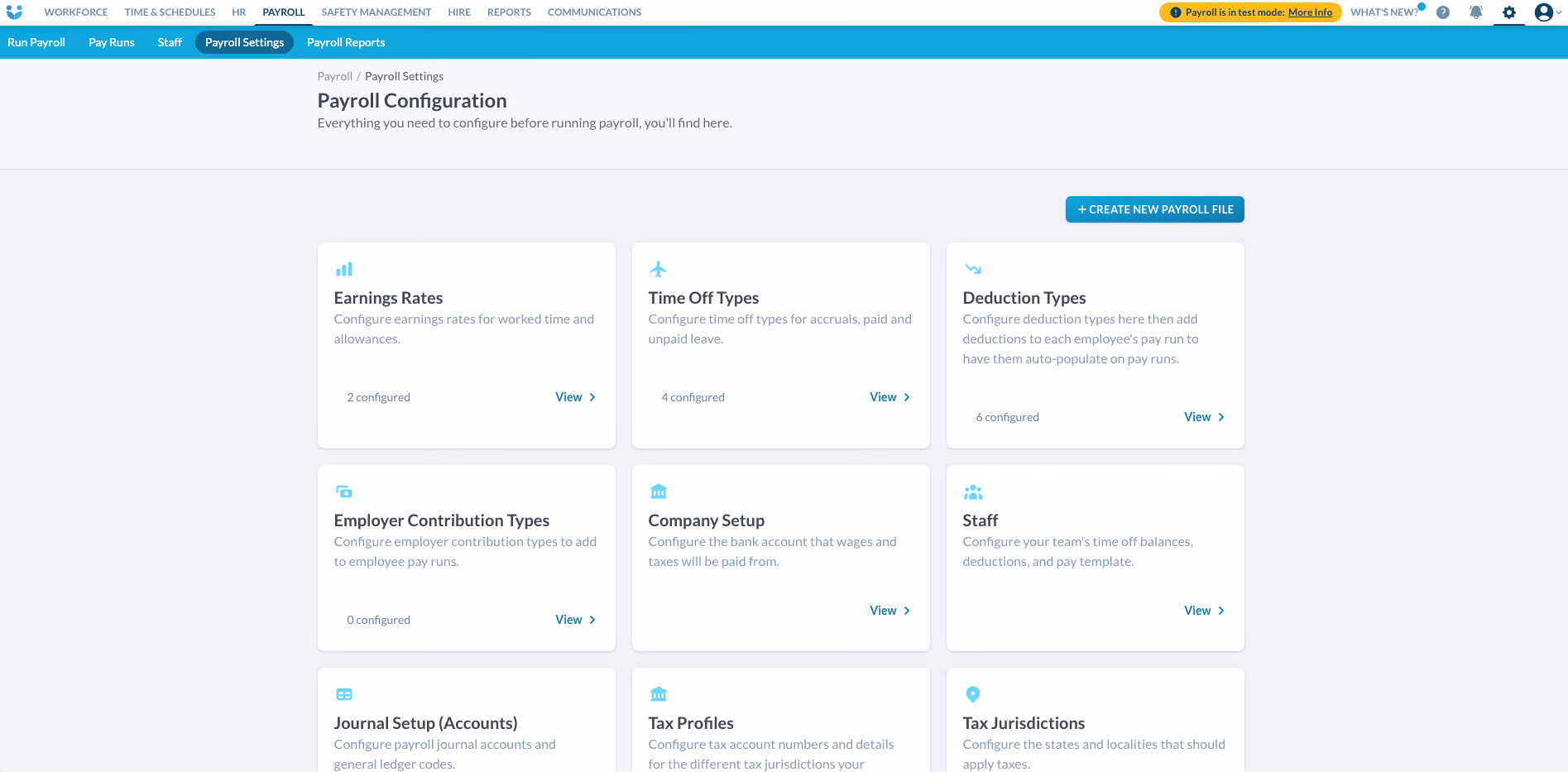The height and width of the screenshot is (772, 1568).
Task: View the Company Setup page
Action: click(x=889, y=611)
